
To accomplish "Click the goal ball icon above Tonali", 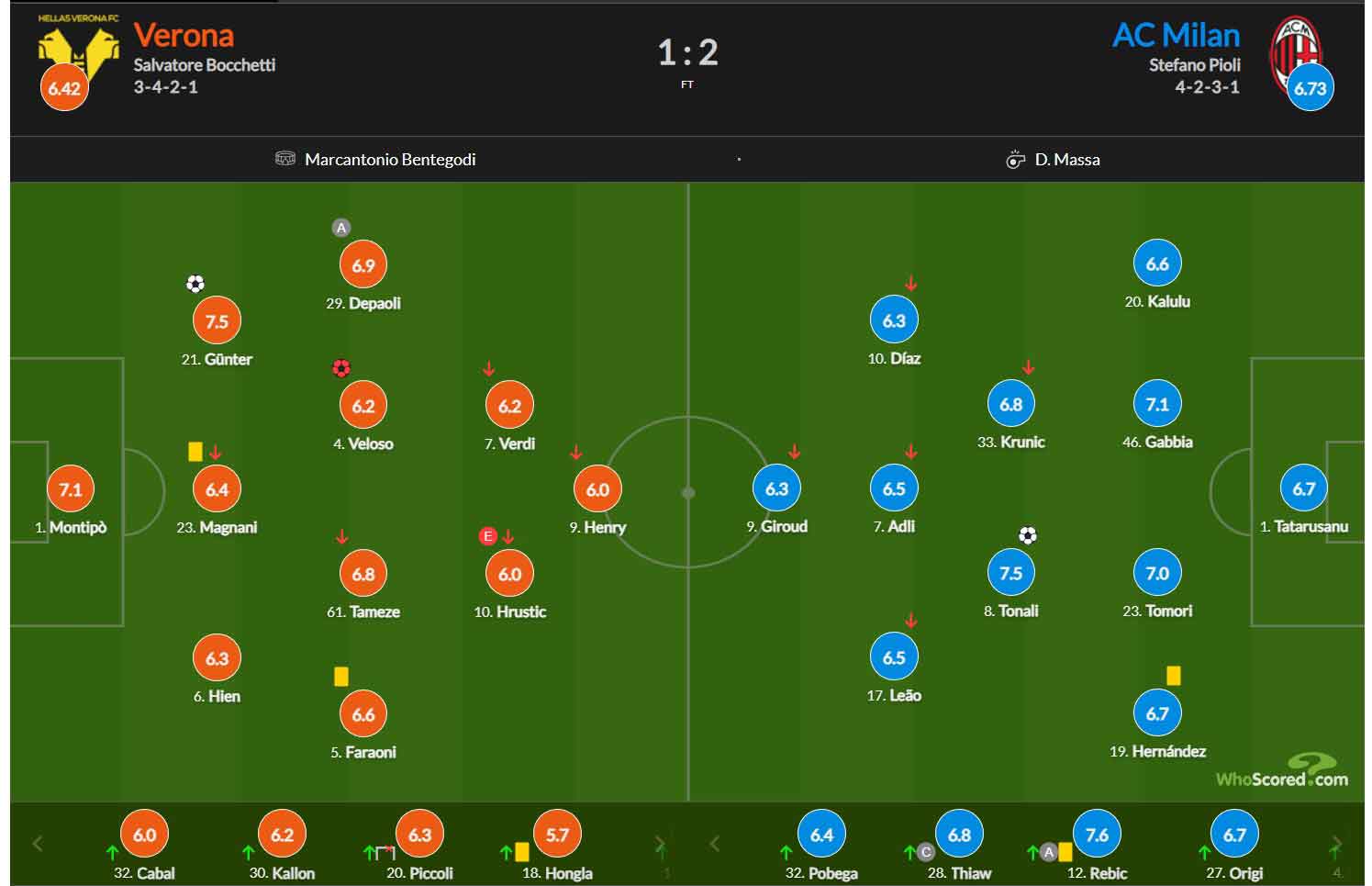I will (1028, 535).
